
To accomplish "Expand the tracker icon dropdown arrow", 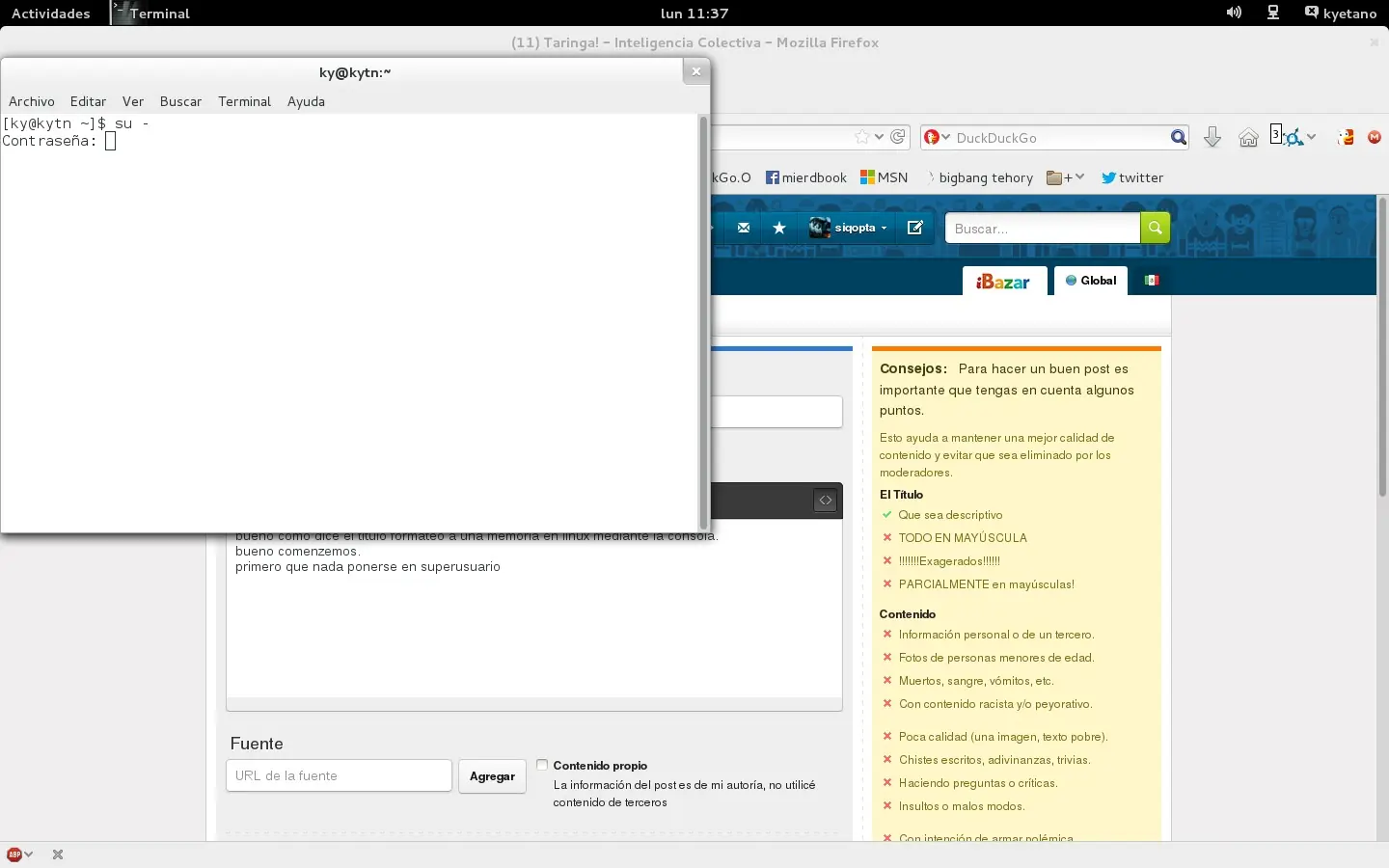I will tap(1312, 137).
